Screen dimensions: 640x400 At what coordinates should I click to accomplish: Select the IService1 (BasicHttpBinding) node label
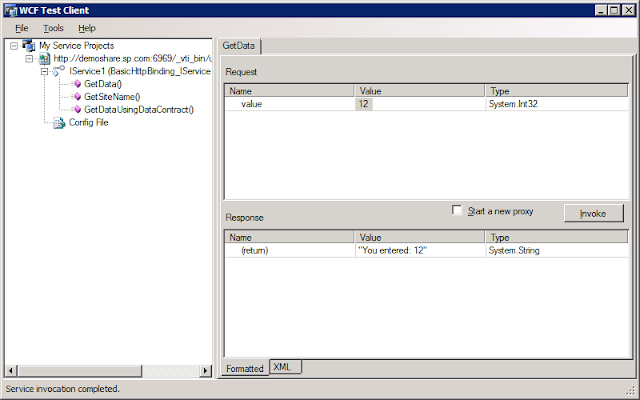pyautogui.click(x=140, y=71)
